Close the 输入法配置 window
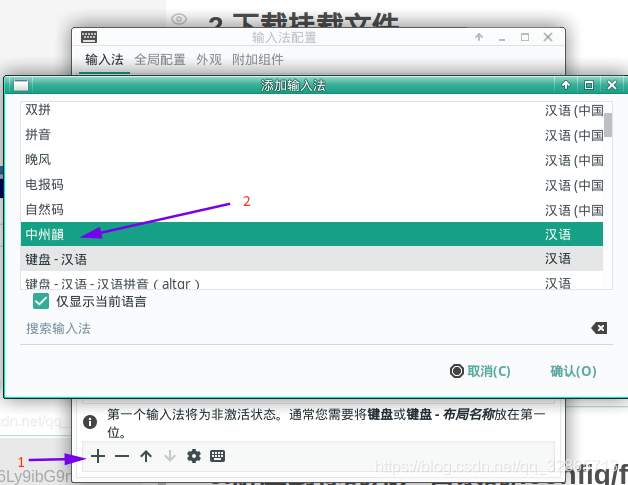The width and height of the screenshot is (628, 485). coord(548,37)
